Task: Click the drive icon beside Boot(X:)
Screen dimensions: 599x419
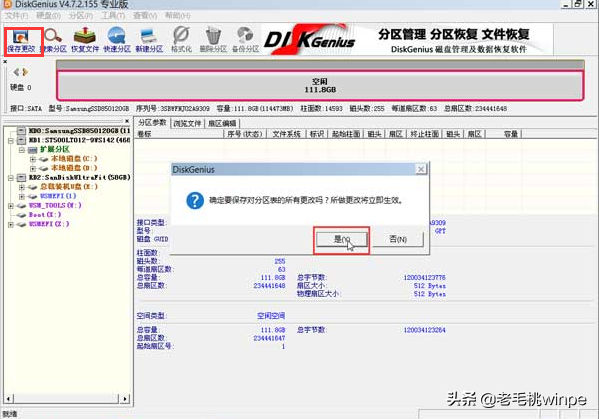Action: click(22, 215)
